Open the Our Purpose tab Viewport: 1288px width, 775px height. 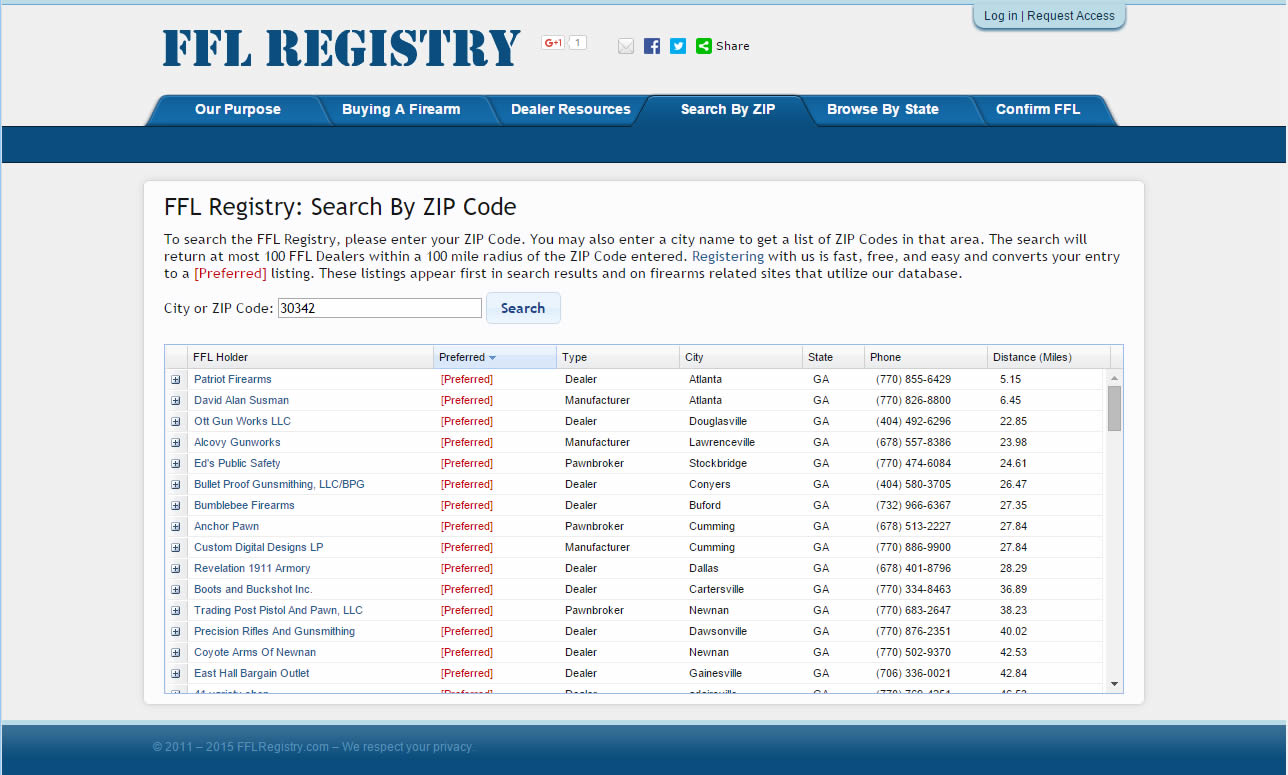click(238, 110)
